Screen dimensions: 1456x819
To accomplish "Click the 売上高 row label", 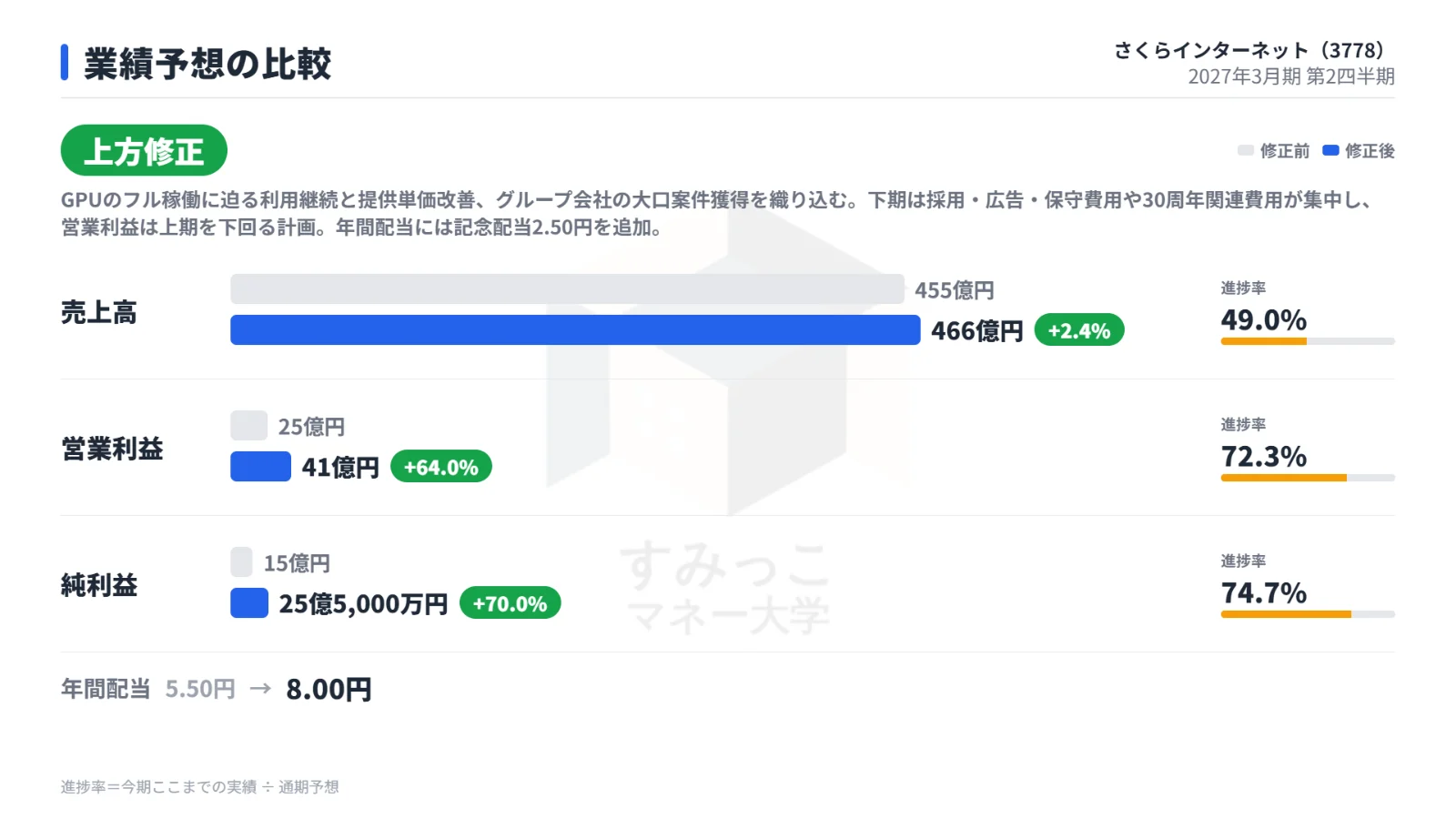I will coord(99,312).
